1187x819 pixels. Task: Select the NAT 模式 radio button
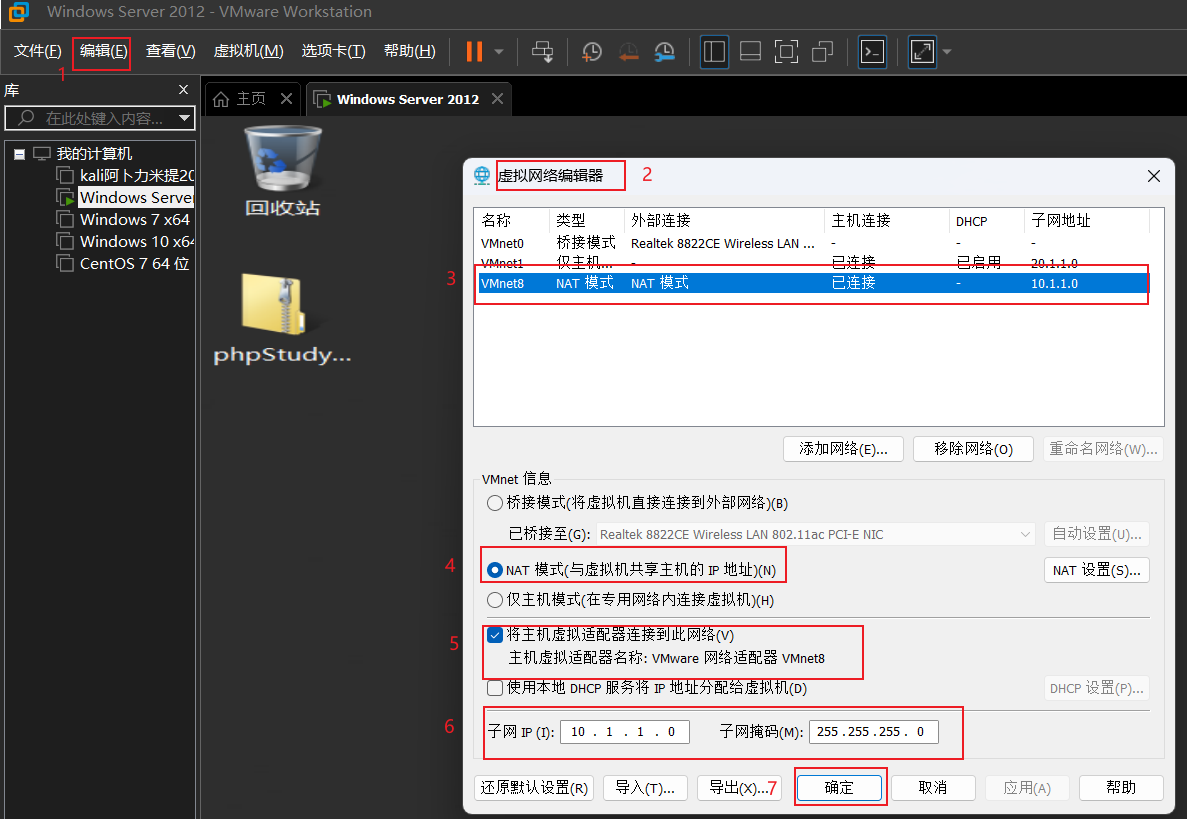[x=494, y=569]
